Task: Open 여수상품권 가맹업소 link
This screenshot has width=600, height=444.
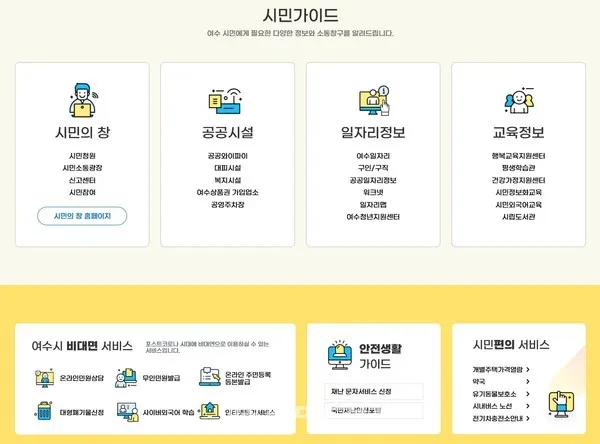Action: click(228, 193)
